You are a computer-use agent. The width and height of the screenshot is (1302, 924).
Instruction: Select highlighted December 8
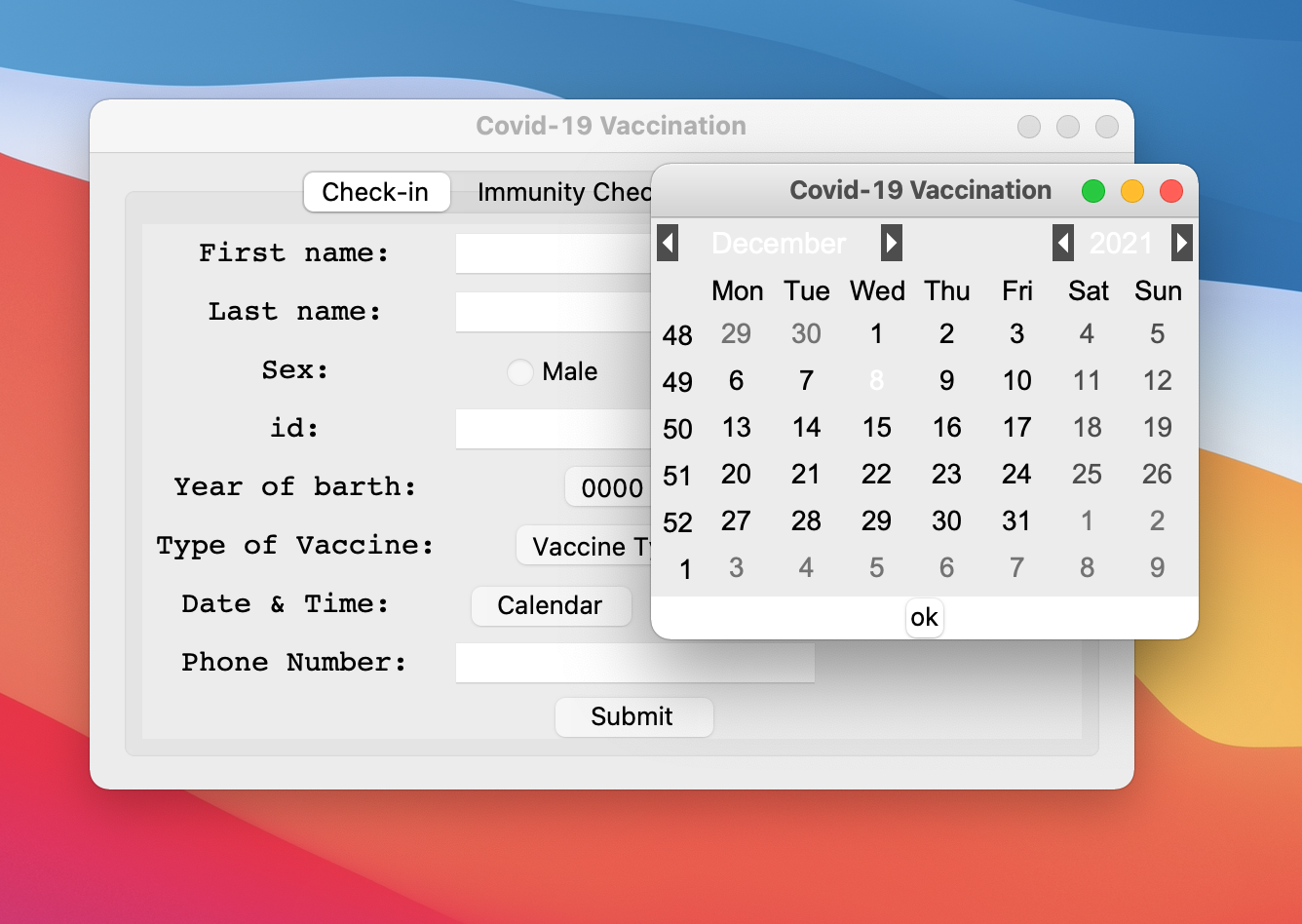click(877, 381)
